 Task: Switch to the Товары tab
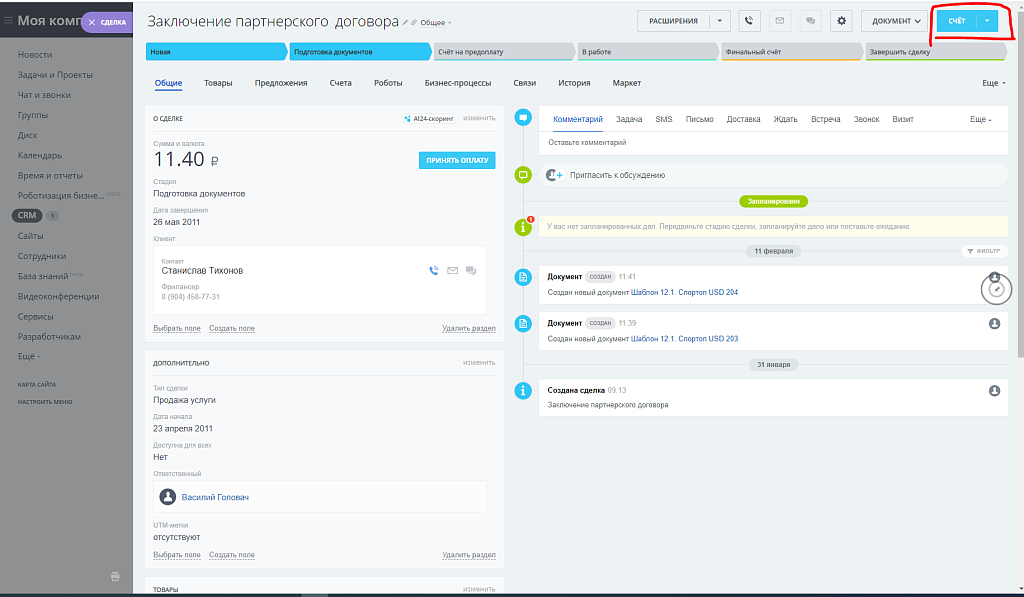(218, 83)
